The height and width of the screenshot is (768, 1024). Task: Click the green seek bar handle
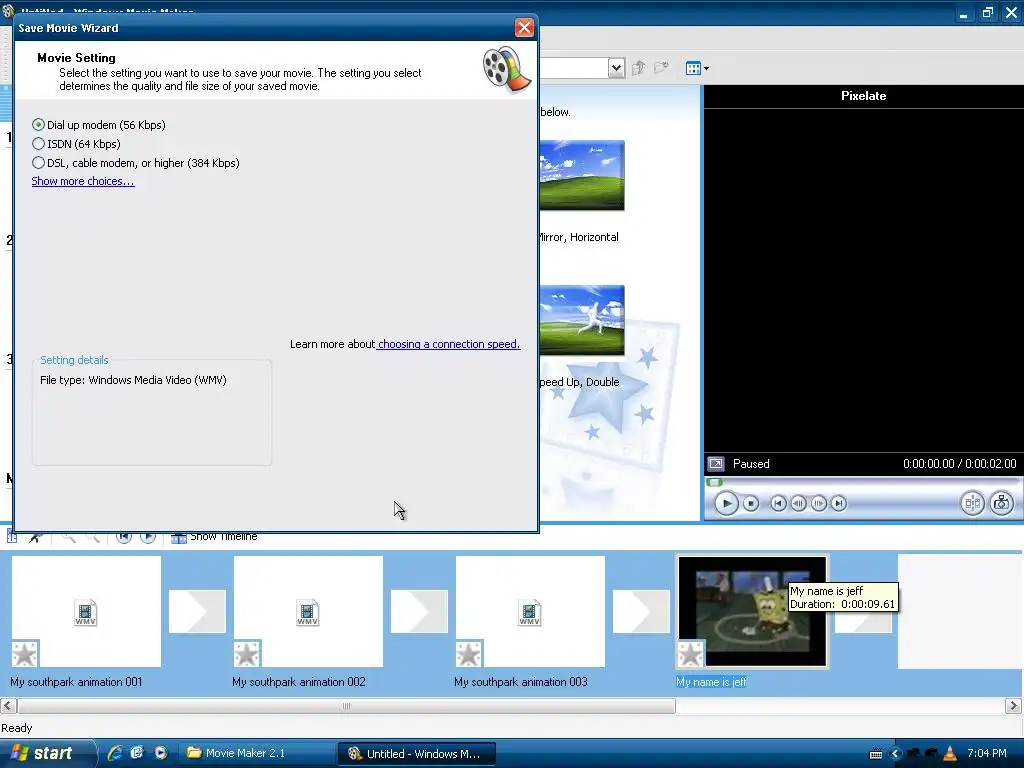click(x=714, y=483)
